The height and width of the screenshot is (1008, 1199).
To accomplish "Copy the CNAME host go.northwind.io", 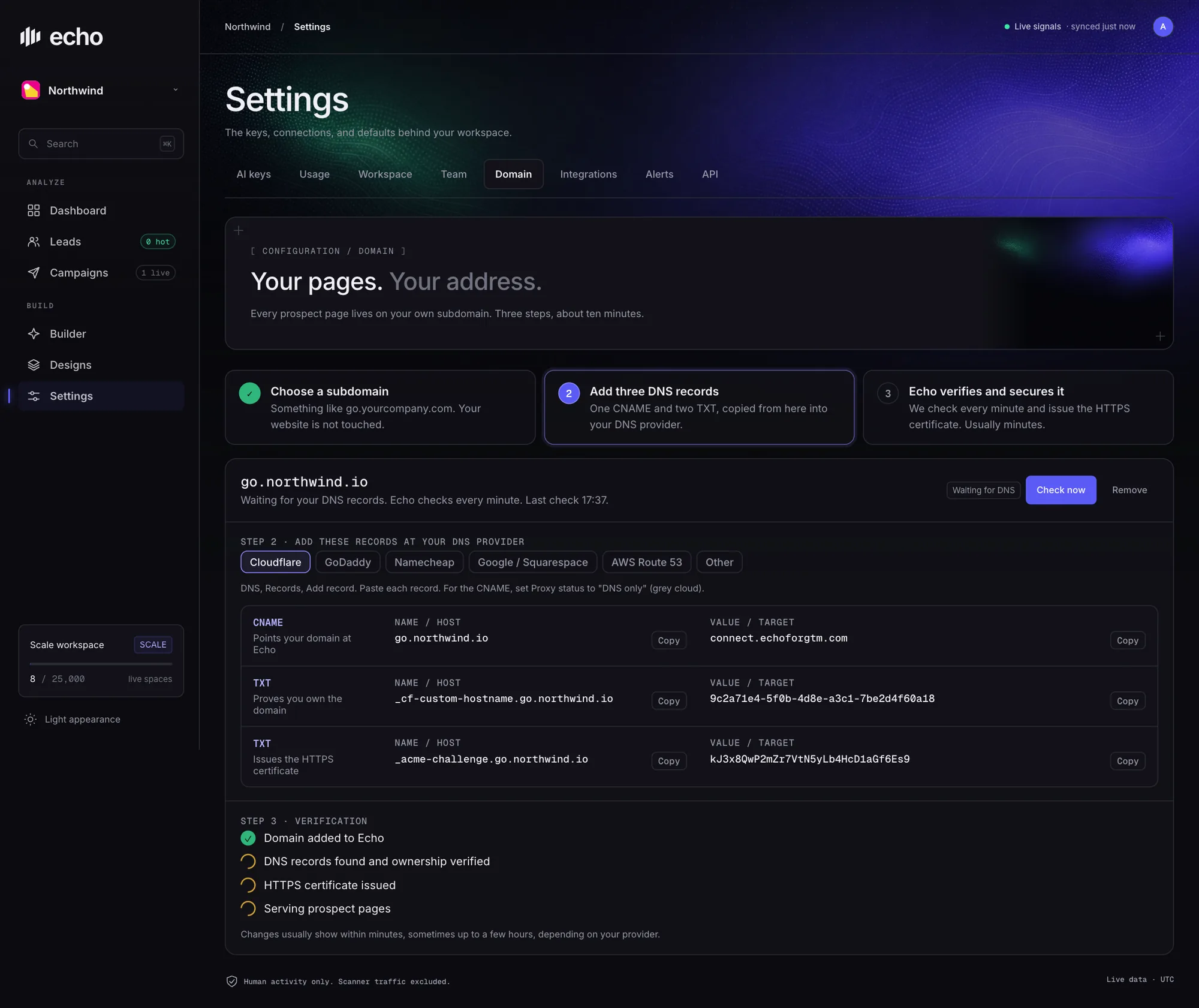I will point(668,640).
